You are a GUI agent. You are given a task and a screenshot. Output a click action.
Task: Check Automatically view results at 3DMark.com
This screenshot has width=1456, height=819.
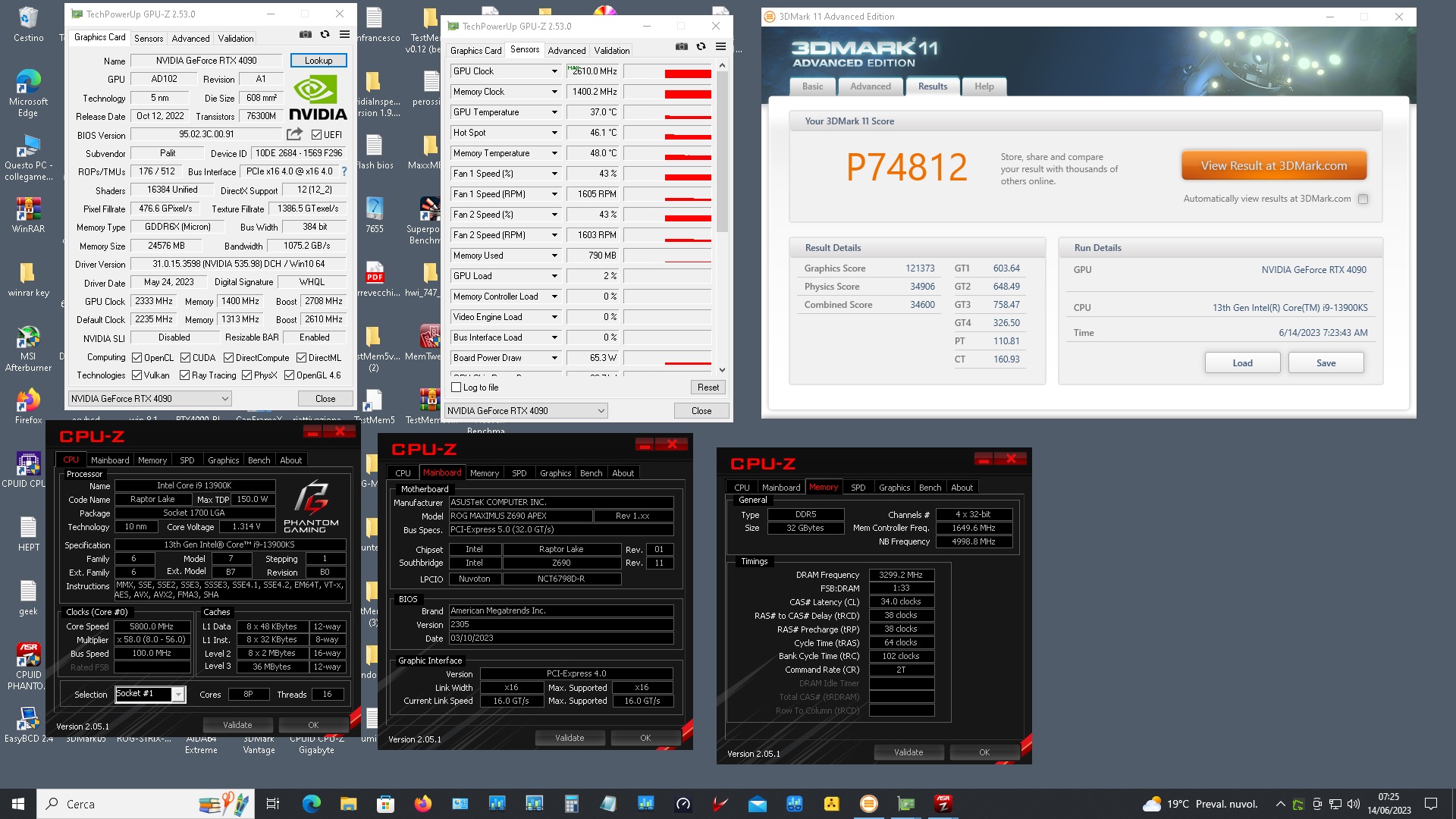click(x=1363, y=199)
